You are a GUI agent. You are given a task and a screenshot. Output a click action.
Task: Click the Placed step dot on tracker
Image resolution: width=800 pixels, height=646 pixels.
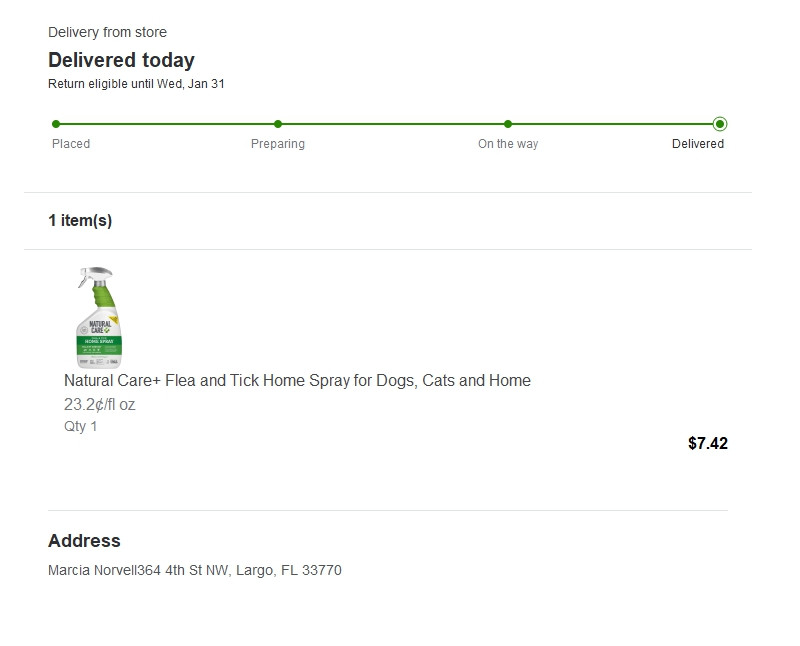coord(56,124)
